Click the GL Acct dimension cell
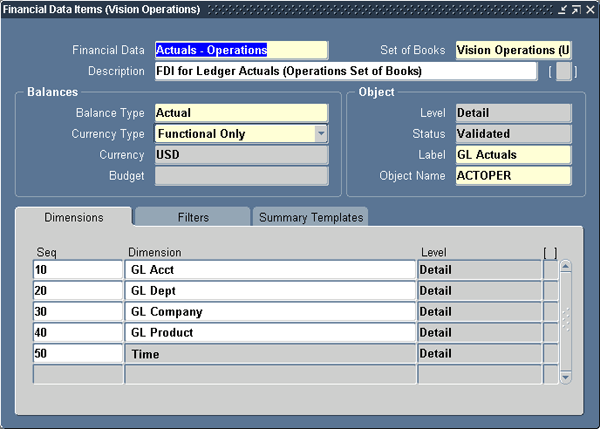 270,270
